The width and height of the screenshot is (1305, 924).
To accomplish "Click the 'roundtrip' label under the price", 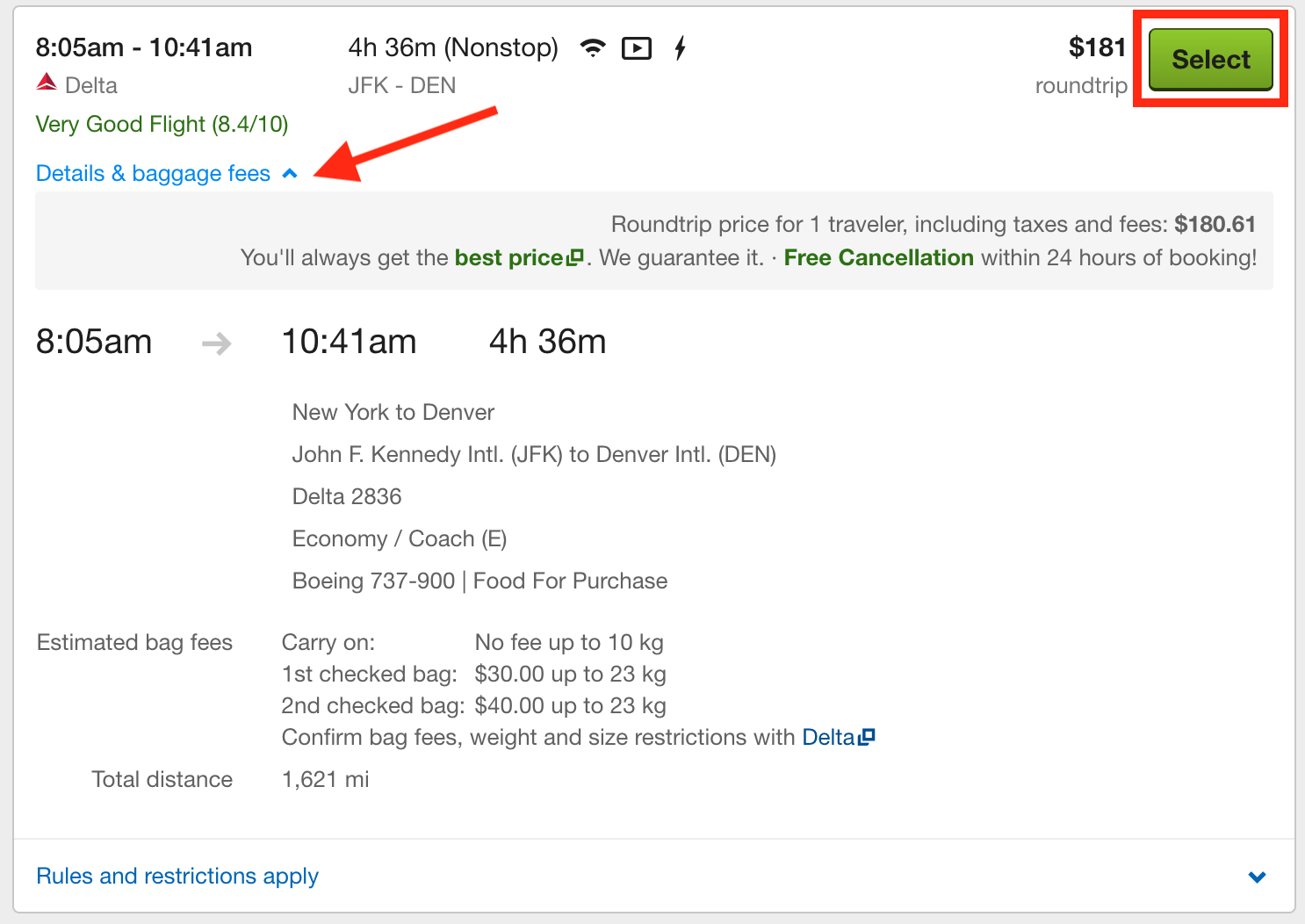I will click(1081, 86).
